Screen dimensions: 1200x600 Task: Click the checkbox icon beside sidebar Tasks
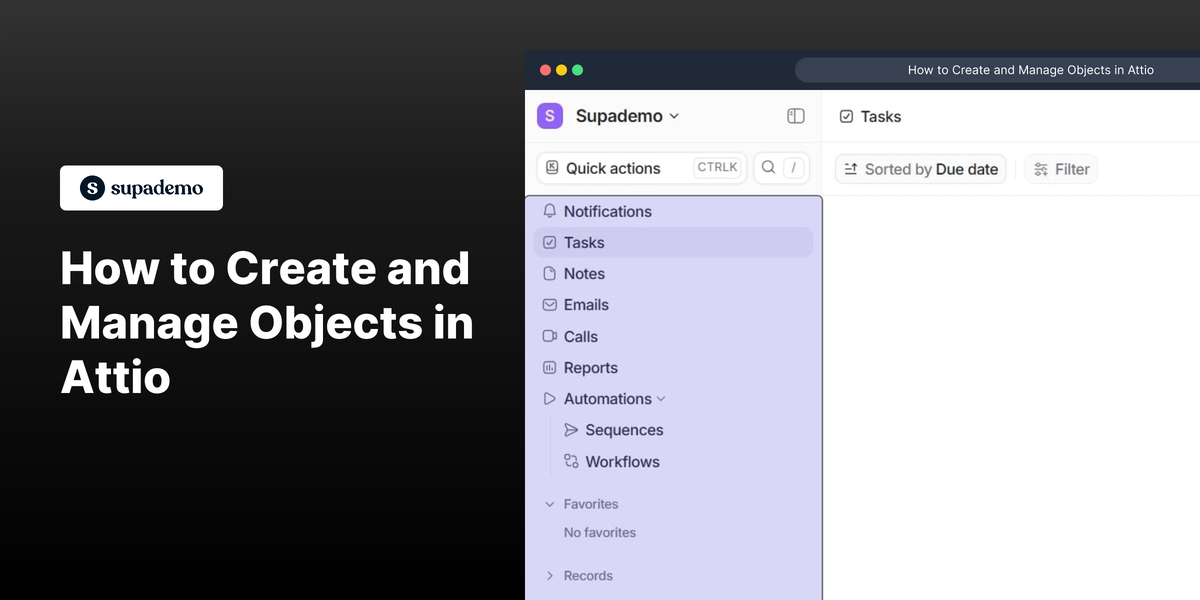[549, 242]
